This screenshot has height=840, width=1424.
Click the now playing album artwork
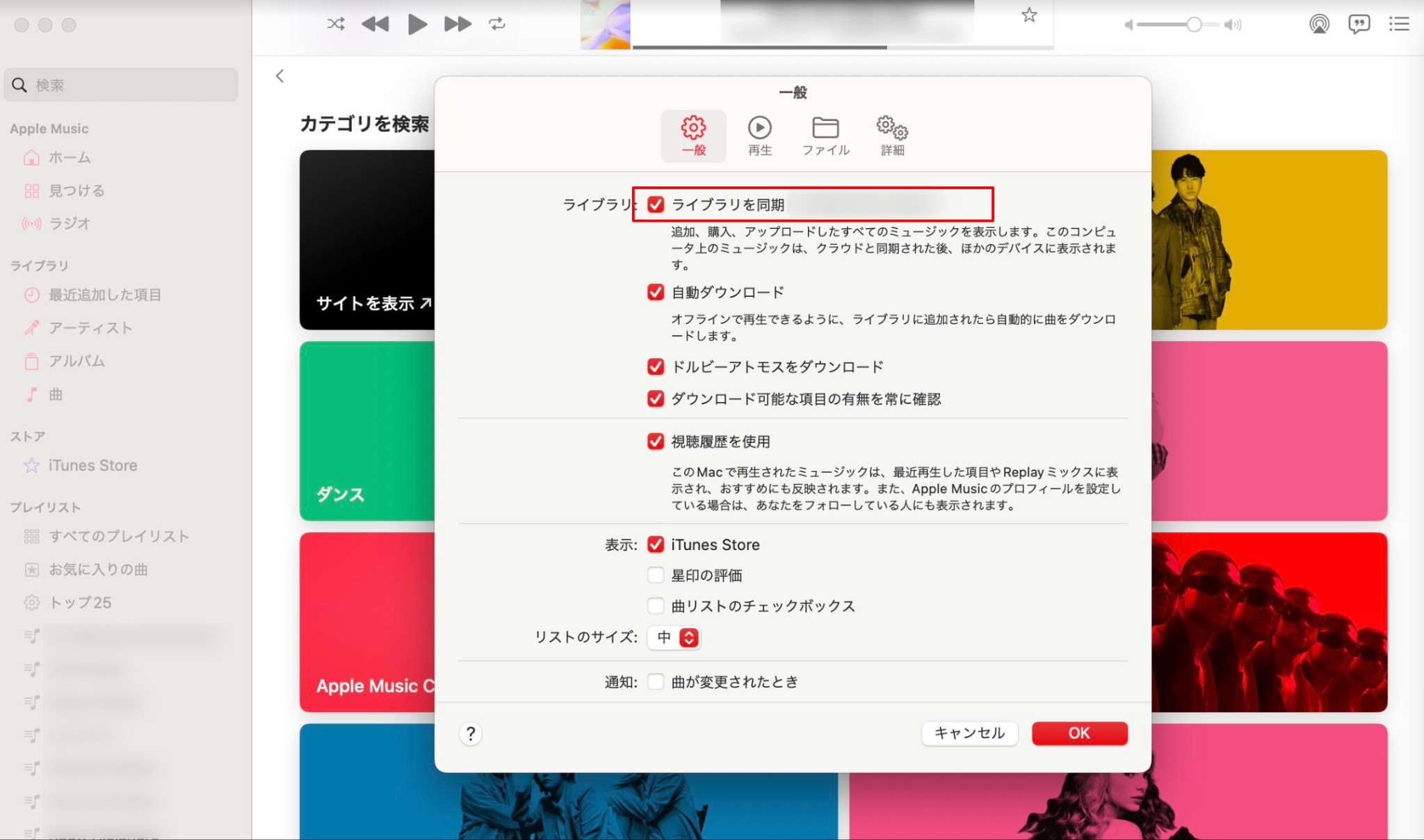point(606,25)
